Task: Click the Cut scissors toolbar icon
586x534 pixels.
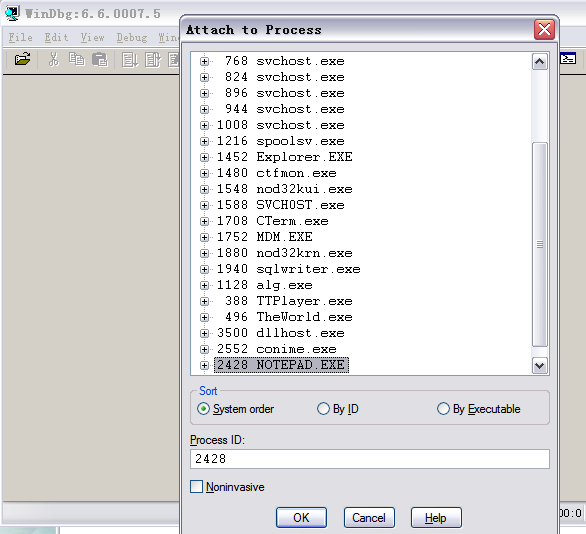Action: [53, 59]
